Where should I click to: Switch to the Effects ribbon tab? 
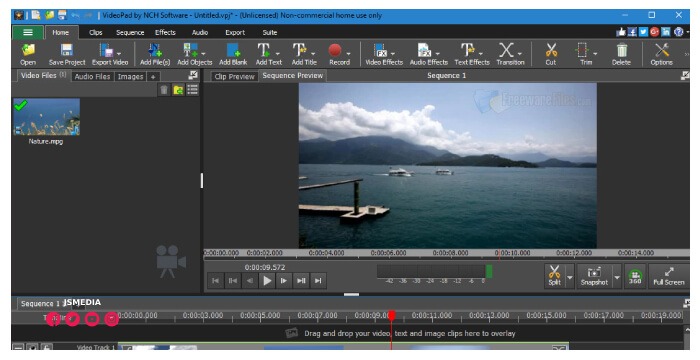point(165,32)
